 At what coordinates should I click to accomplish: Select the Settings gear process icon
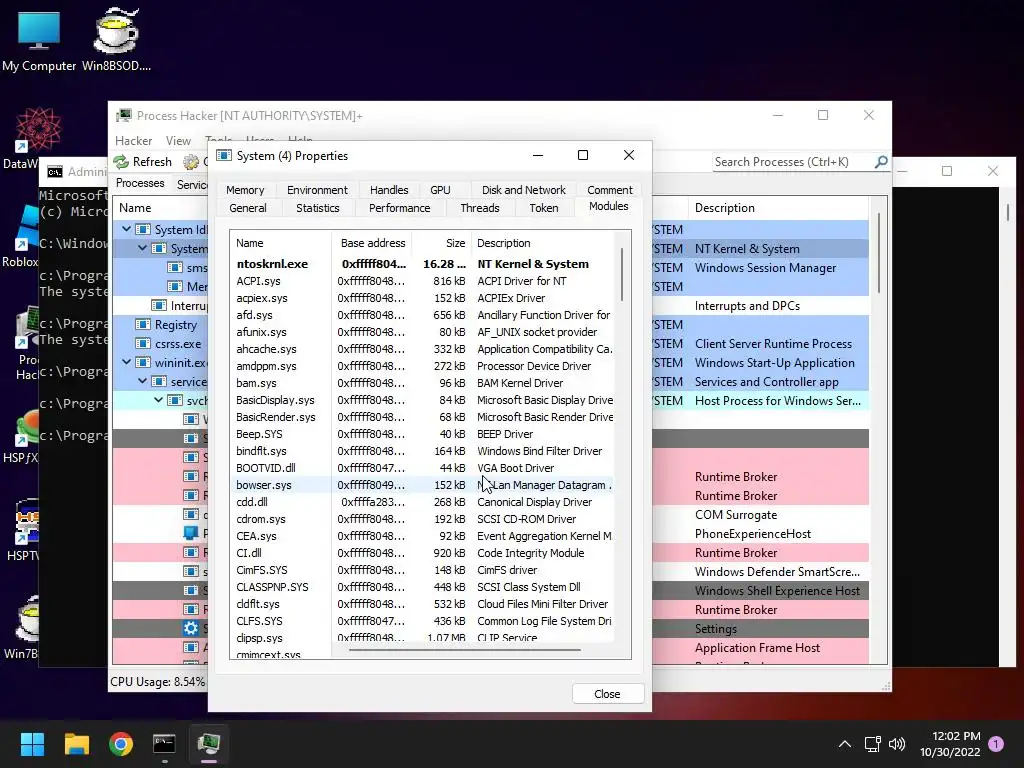click(191, 629)
